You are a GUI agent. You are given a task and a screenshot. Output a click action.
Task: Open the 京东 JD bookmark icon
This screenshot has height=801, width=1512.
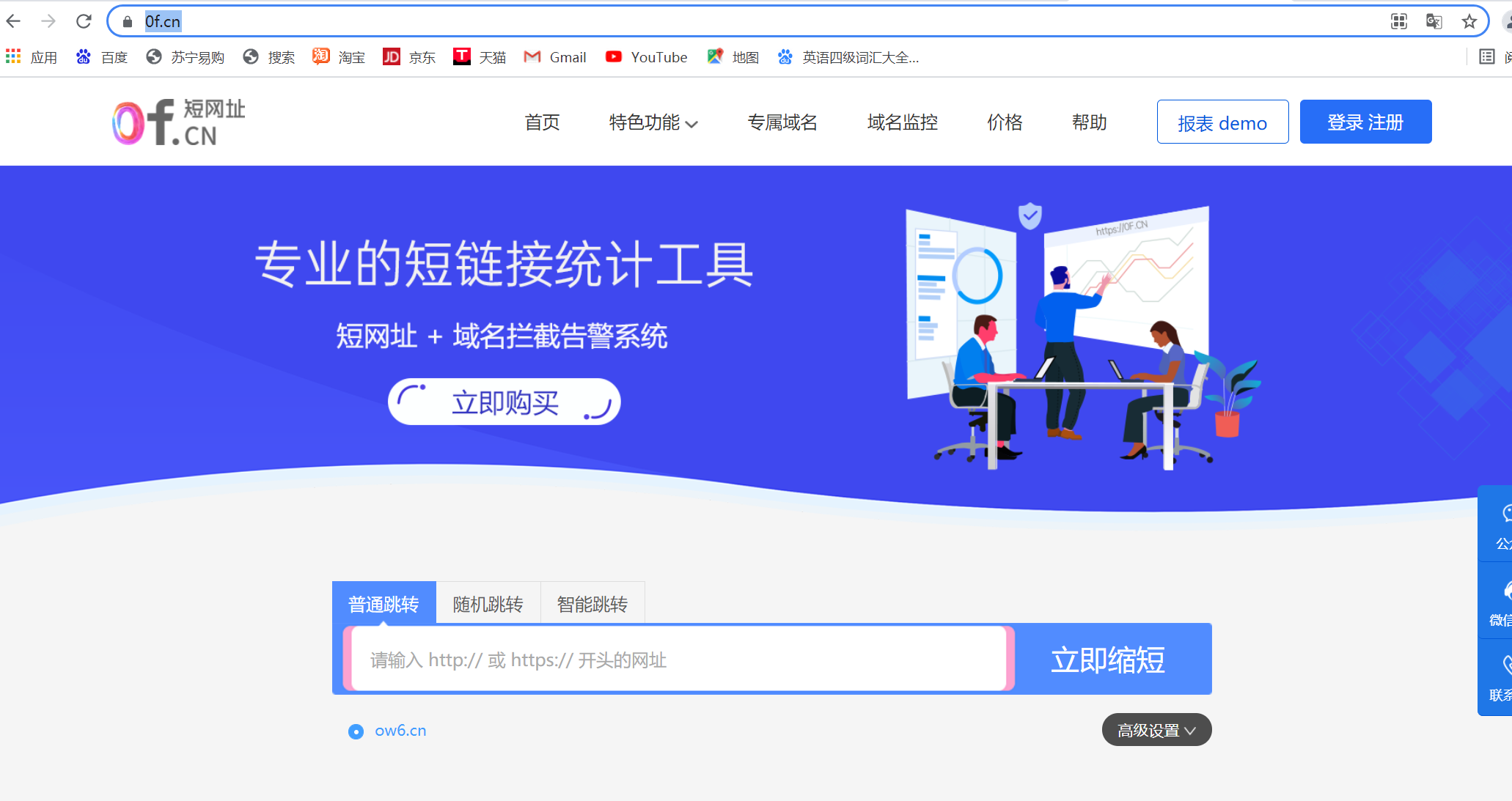point(391,56)
